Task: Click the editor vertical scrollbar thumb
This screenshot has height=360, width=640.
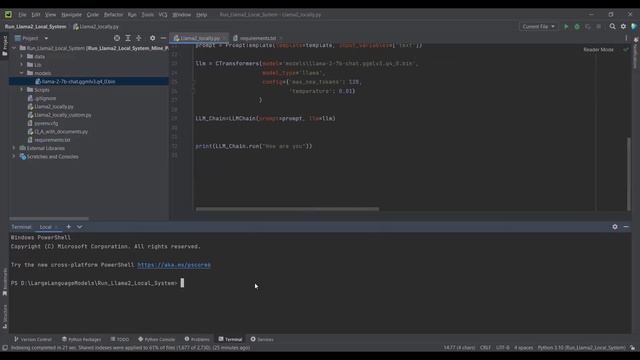Action: (629, 173)
